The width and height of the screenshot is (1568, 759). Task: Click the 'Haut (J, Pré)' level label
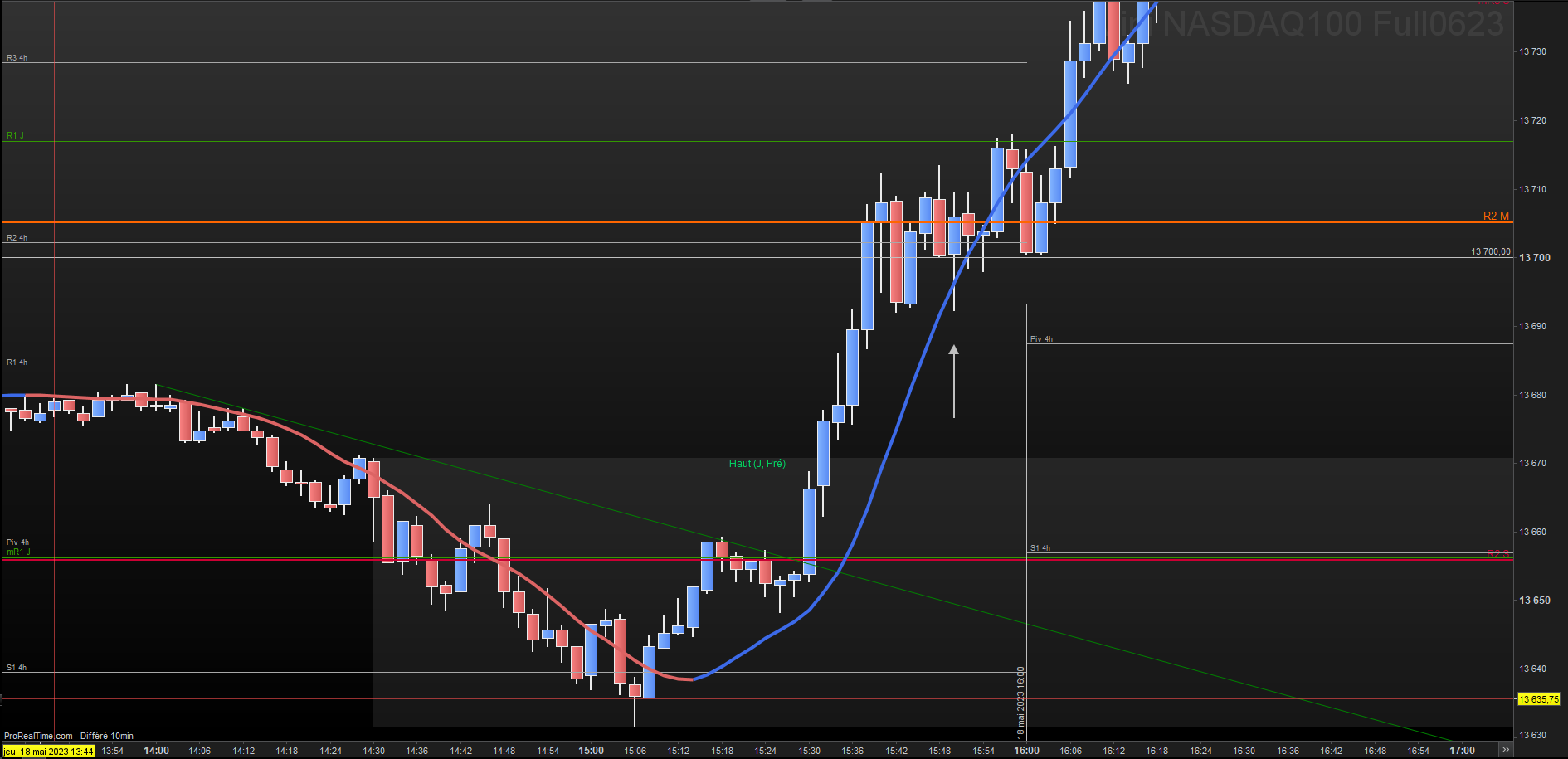click(x=757, y=464)
